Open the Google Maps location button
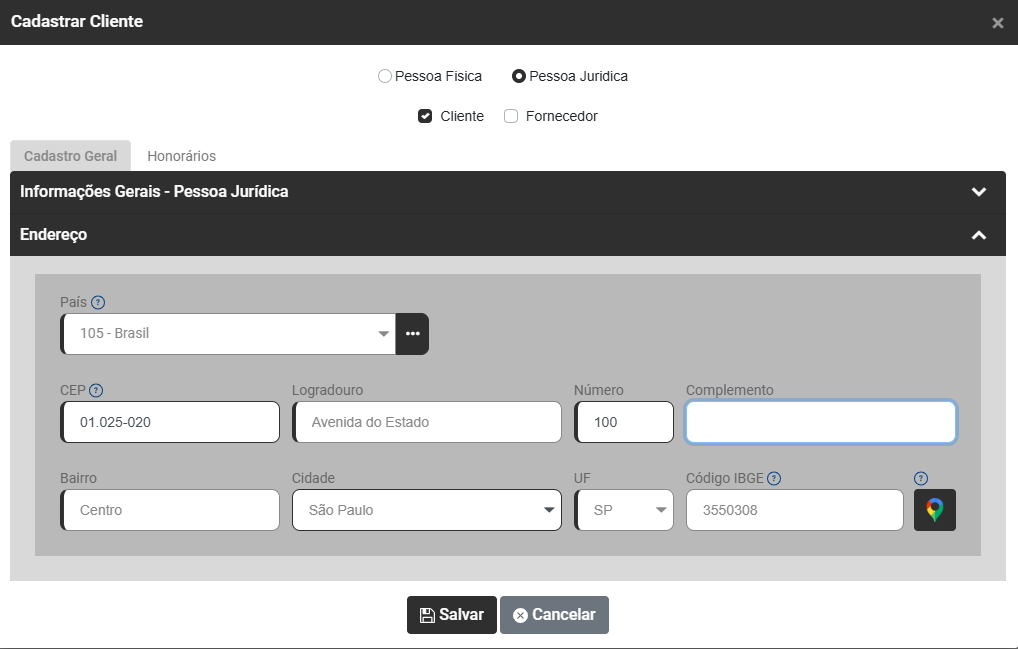The height and width of the screenshot is (649, 1018). pyautogui.click(x=934, y=510)
